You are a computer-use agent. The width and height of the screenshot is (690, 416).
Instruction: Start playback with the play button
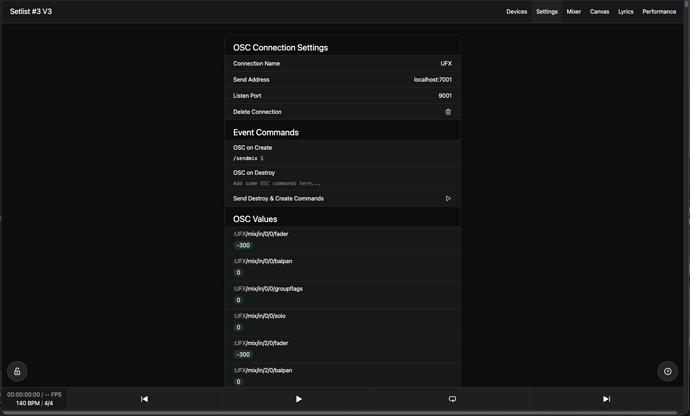click(x=298, y=399)
